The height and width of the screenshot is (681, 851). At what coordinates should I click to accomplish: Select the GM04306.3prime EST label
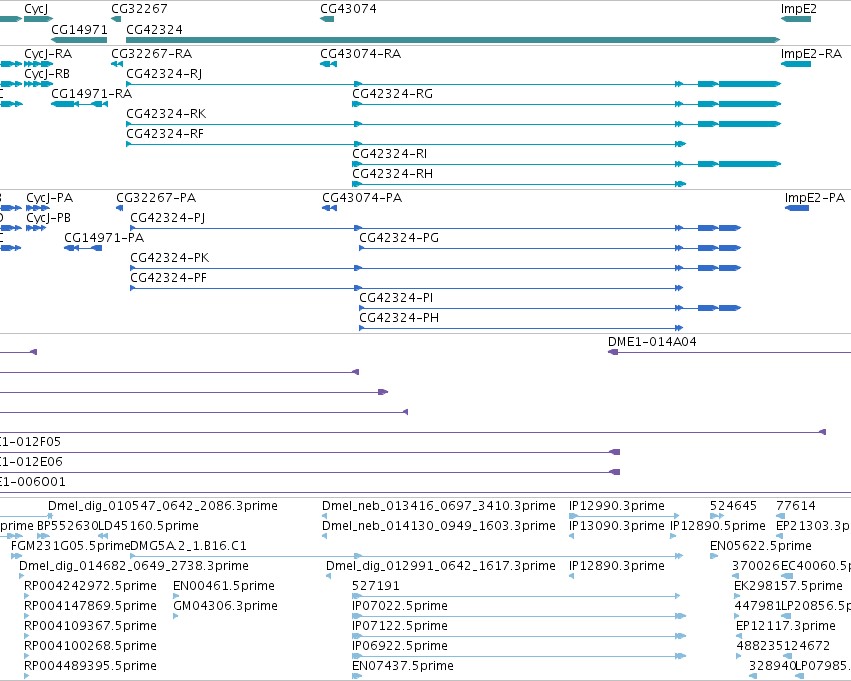click(x=225, y=606)
